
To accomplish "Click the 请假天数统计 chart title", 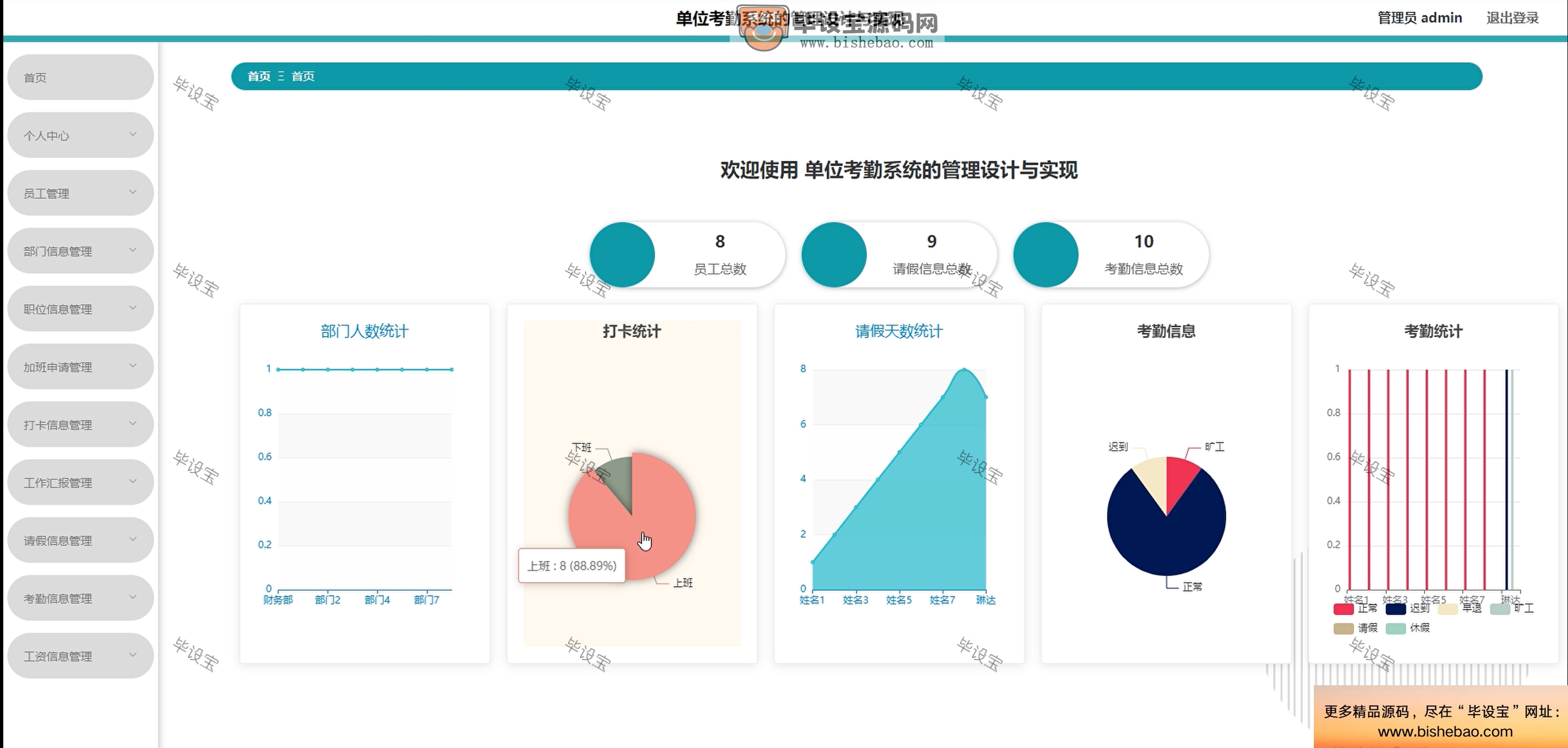I will coord(899,331).
